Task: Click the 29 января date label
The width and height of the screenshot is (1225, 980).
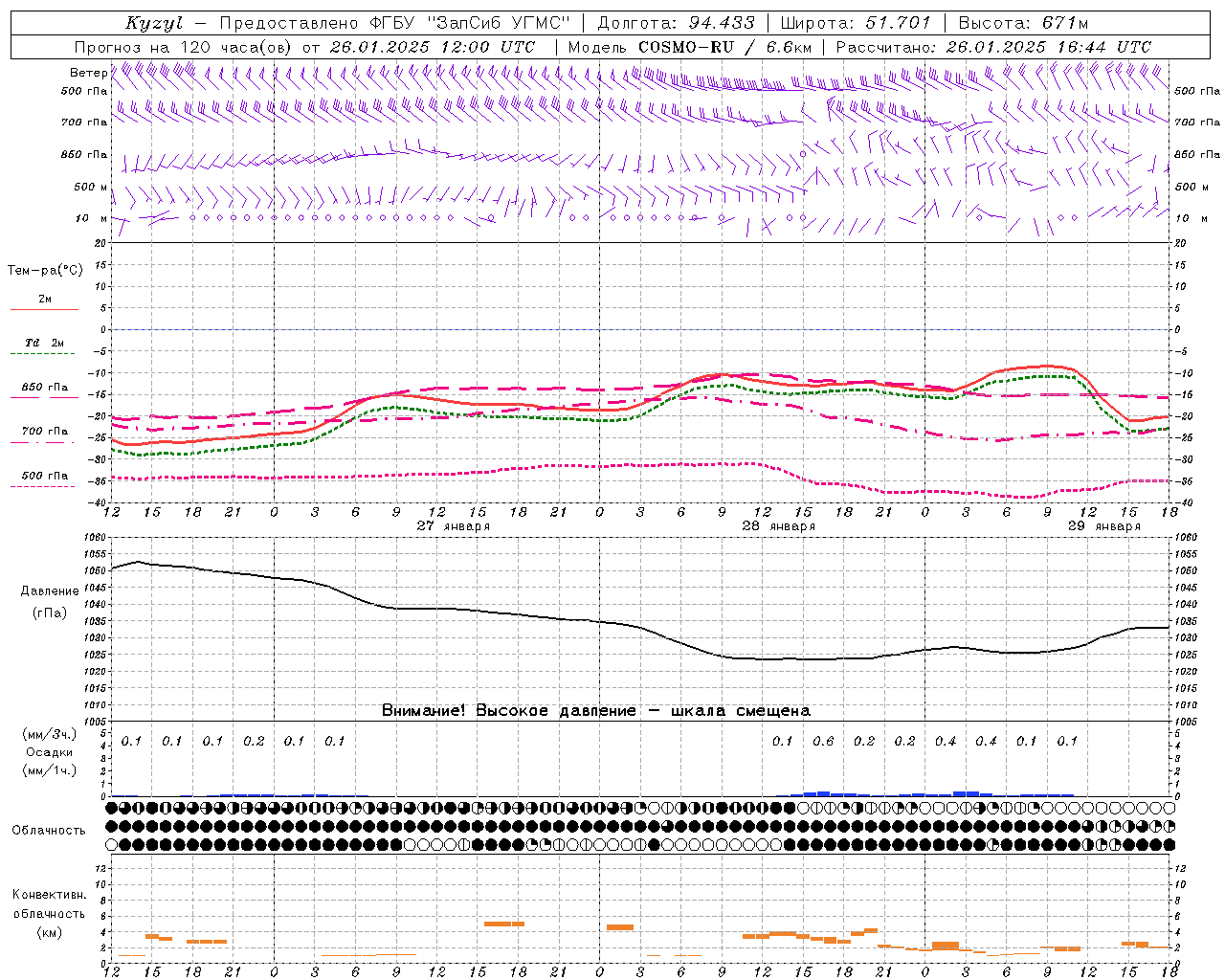Action: point(1103,526)
